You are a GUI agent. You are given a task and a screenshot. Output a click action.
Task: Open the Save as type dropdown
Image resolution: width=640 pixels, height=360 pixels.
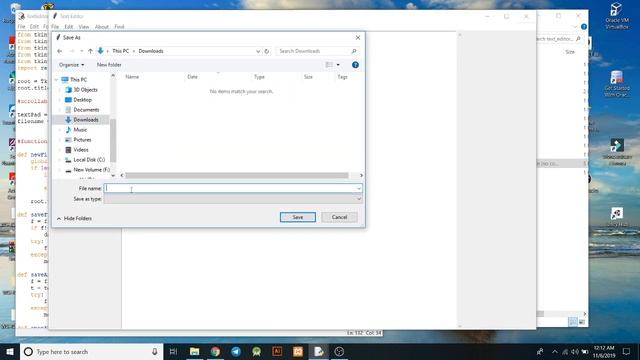[233, 199]
